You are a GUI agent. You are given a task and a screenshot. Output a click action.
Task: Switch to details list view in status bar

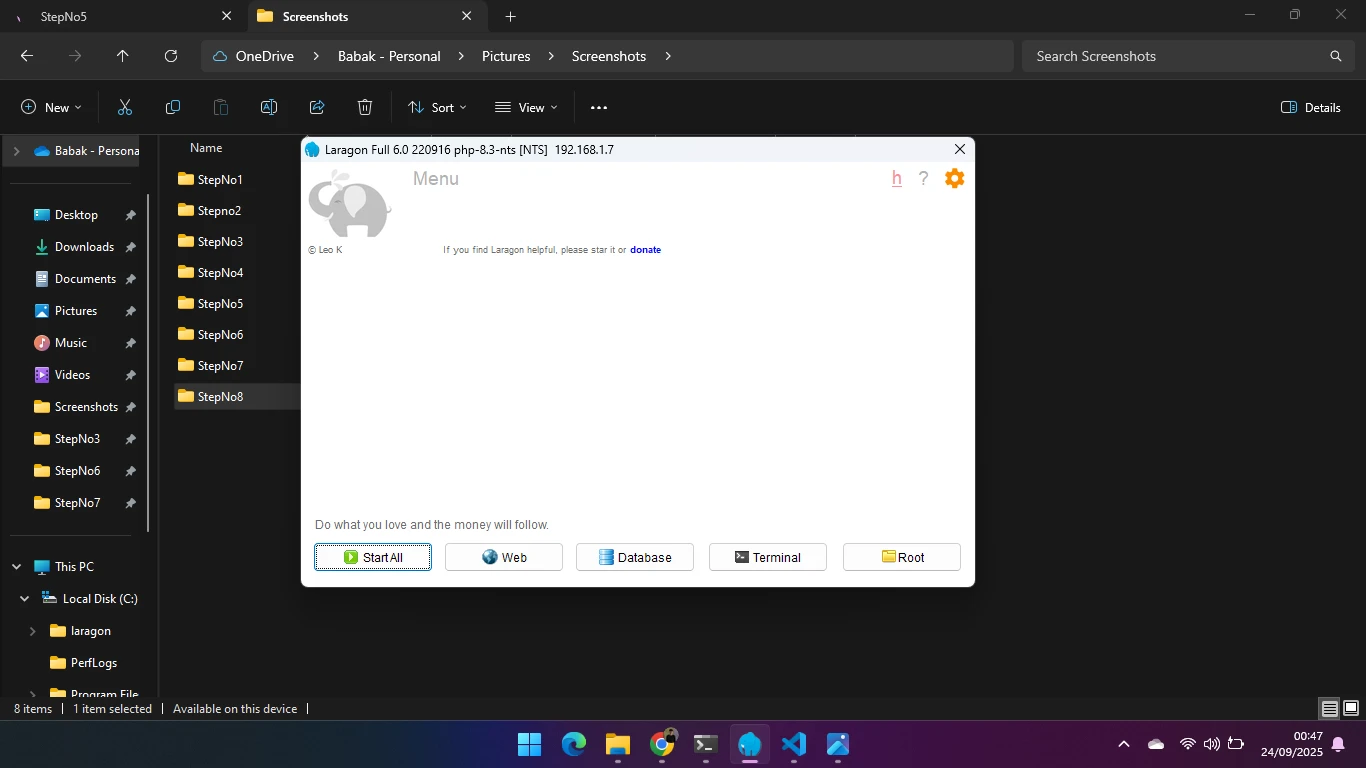click(1329, 709)
